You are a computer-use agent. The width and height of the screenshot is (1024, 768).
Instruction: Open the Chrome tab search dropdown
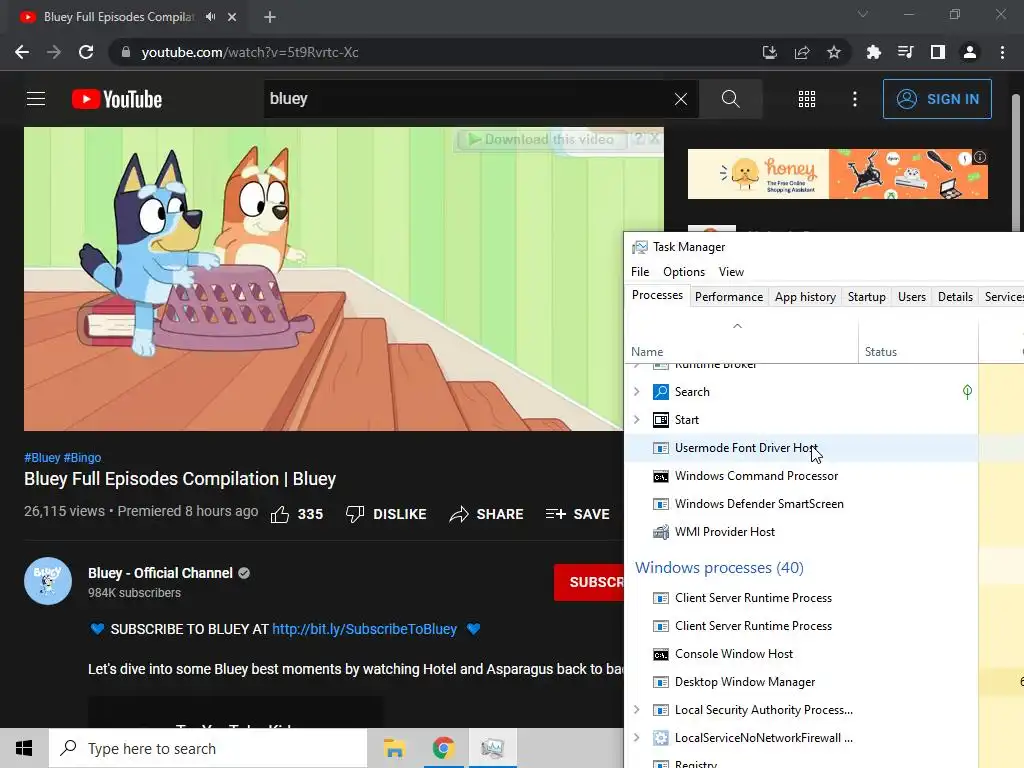click(x=863, y=14)
